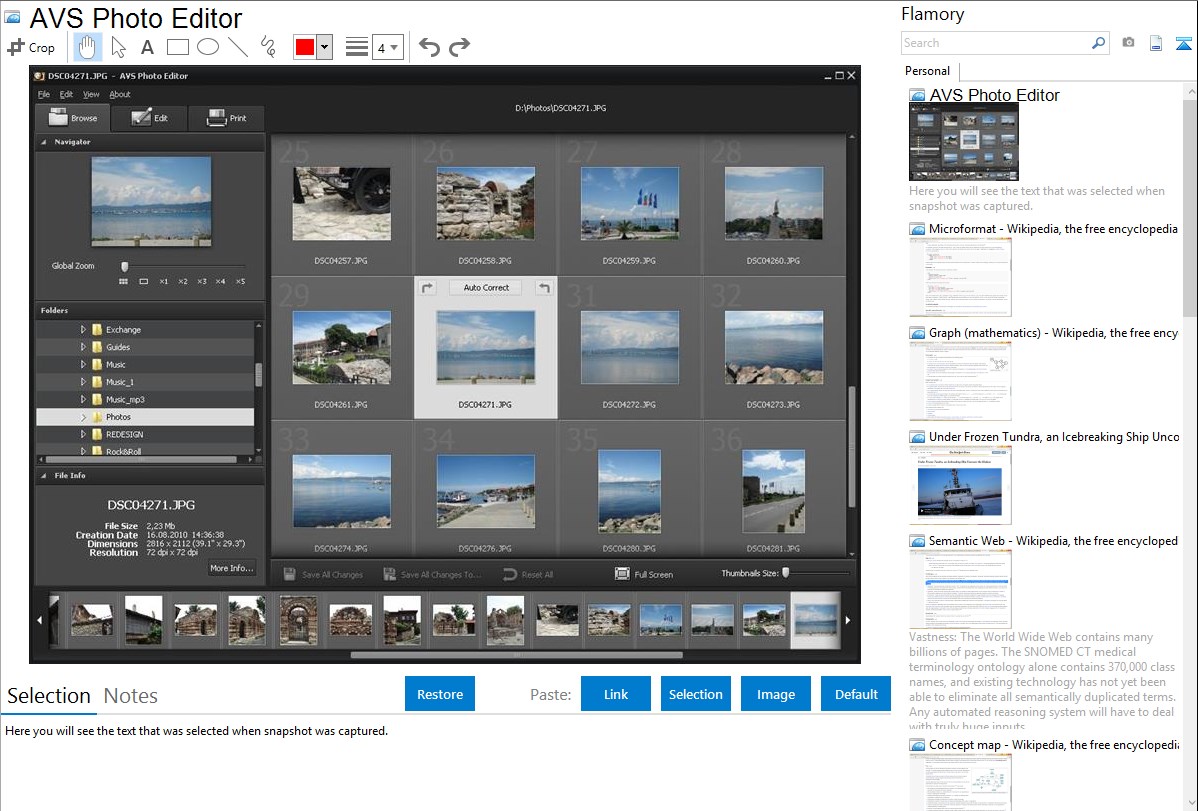1198x811 pixels.
Task: Rotate DSC04271.JPG clockwise
Action: (428, 288)
